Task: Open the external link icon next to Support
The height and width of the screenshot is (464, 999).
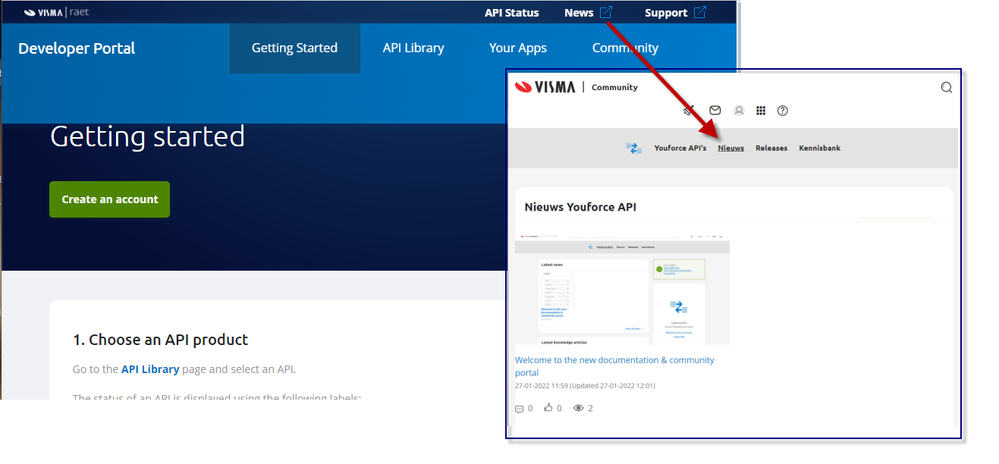Action: (700, 12)
